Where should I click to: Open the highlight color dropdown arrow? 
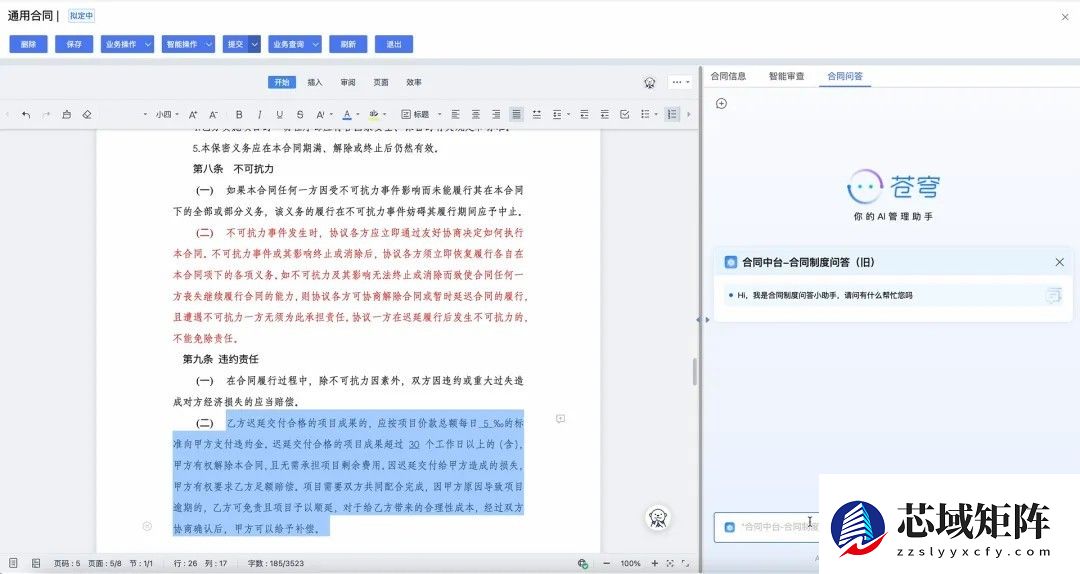(x=384, y=114)
